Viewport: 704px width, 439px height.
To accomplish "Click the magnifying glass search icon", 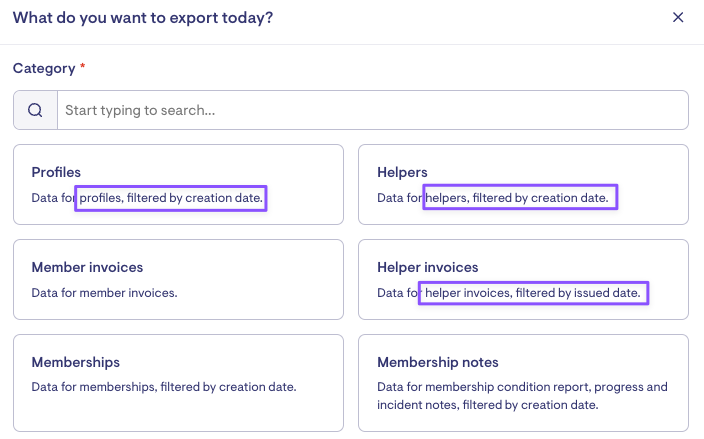I will [x=35, y=110].
